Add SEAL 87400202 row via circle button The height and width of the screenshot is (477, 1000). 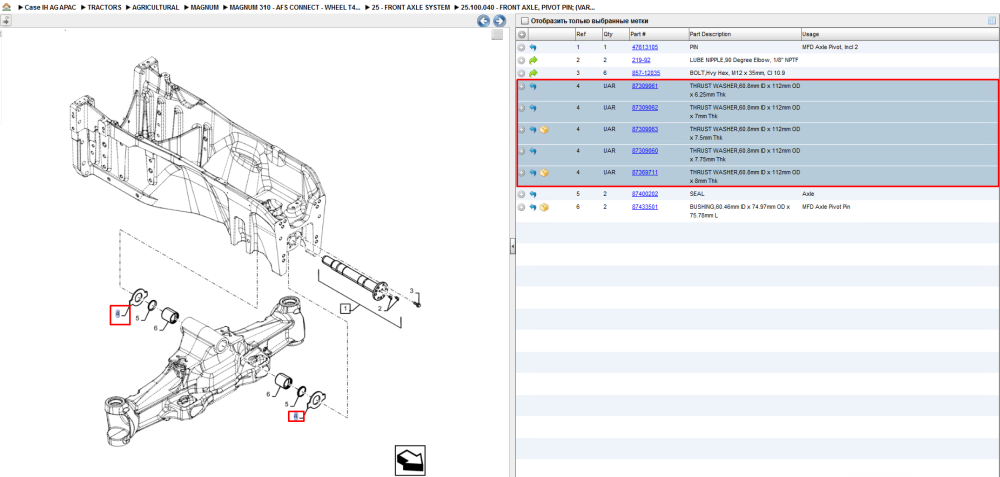coord(522,194)
